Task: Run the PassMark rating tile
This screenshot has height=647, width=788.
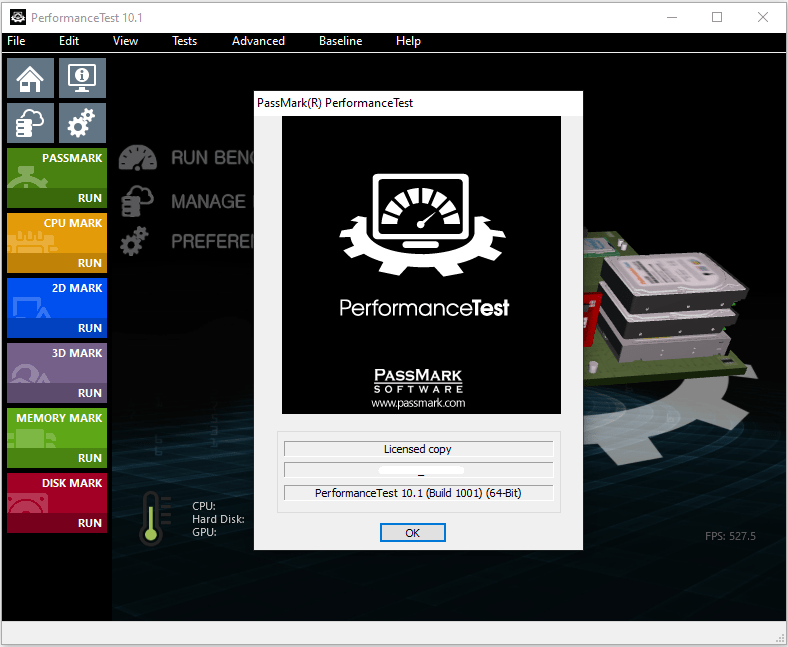Action: 57,178
